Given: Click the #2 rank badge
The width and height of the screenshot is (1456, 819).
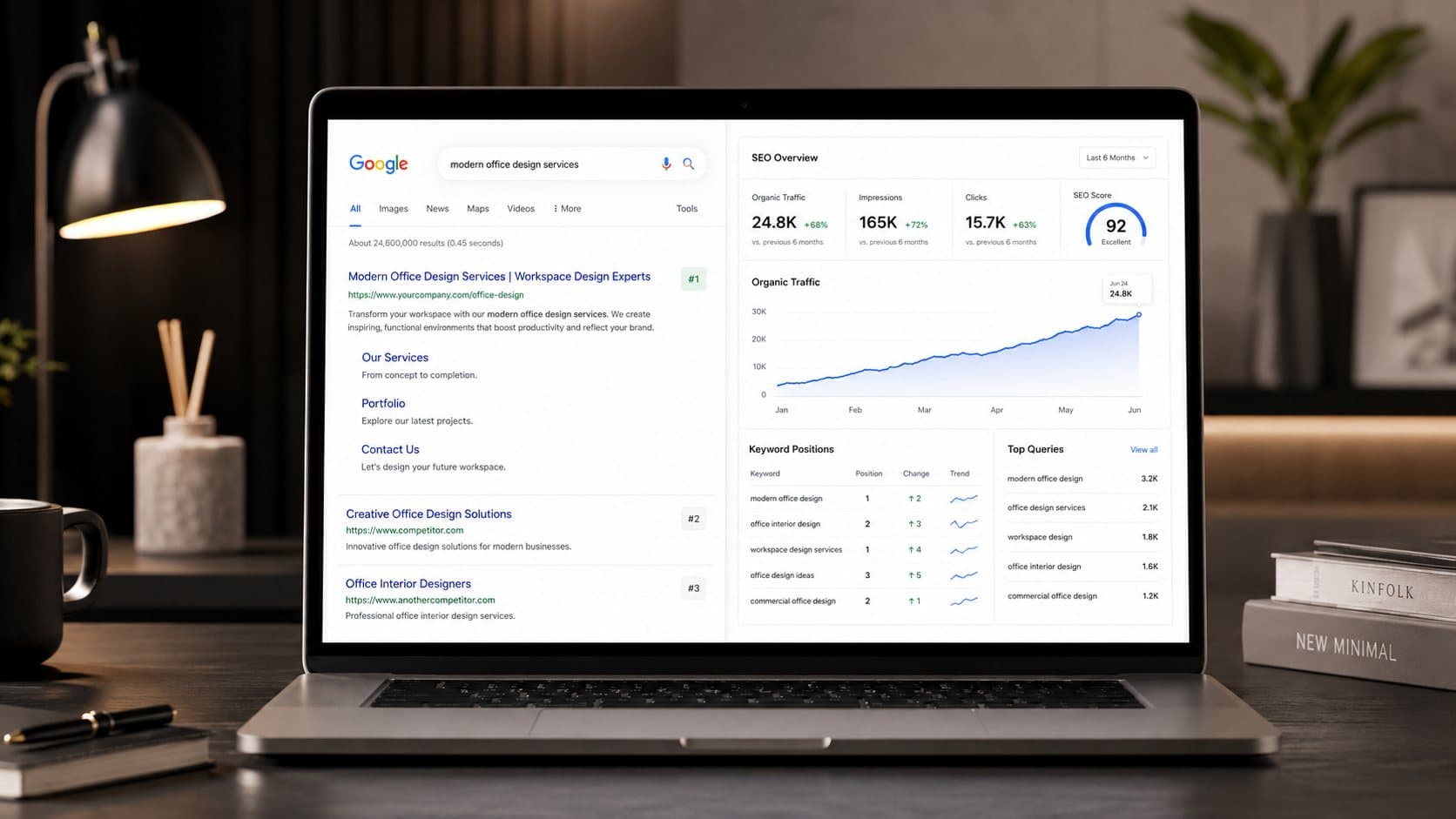Looking at the screenshot, I should [x=693, y=519].
